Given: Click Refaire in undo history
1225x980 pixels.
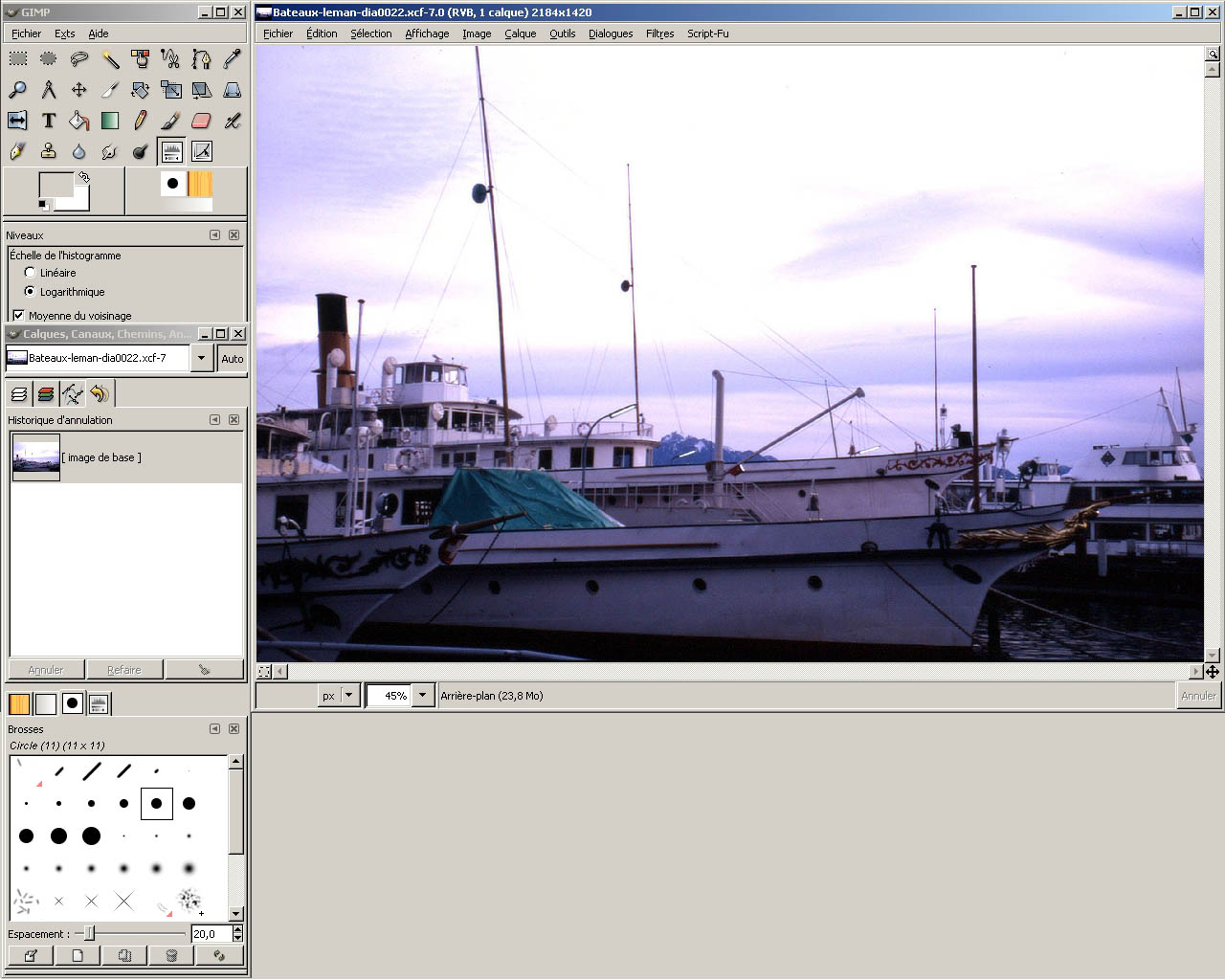Looking at the screenshot, I should 124,670.
